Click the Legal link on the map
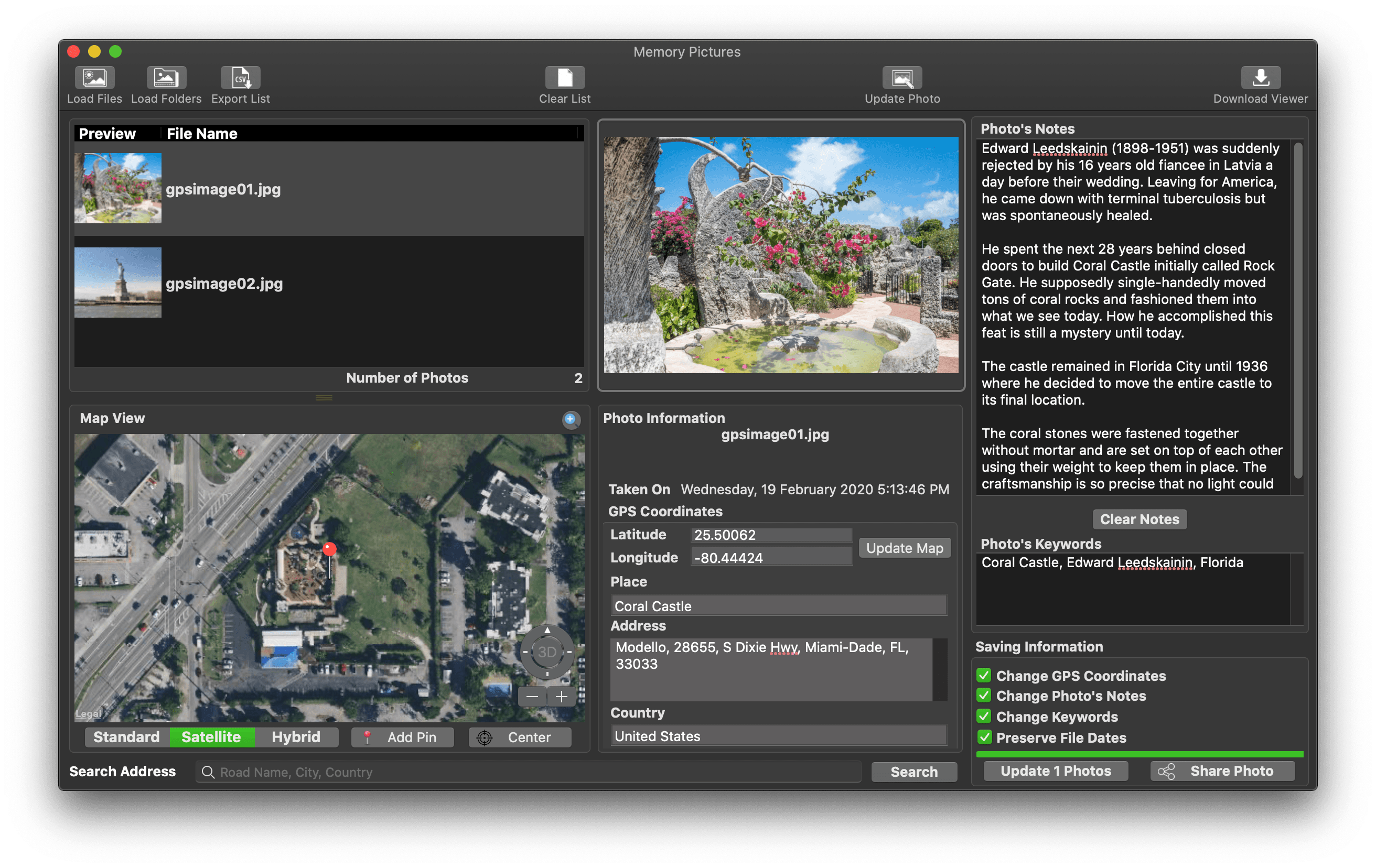The image size is (1376, 868). coord(88,714)
